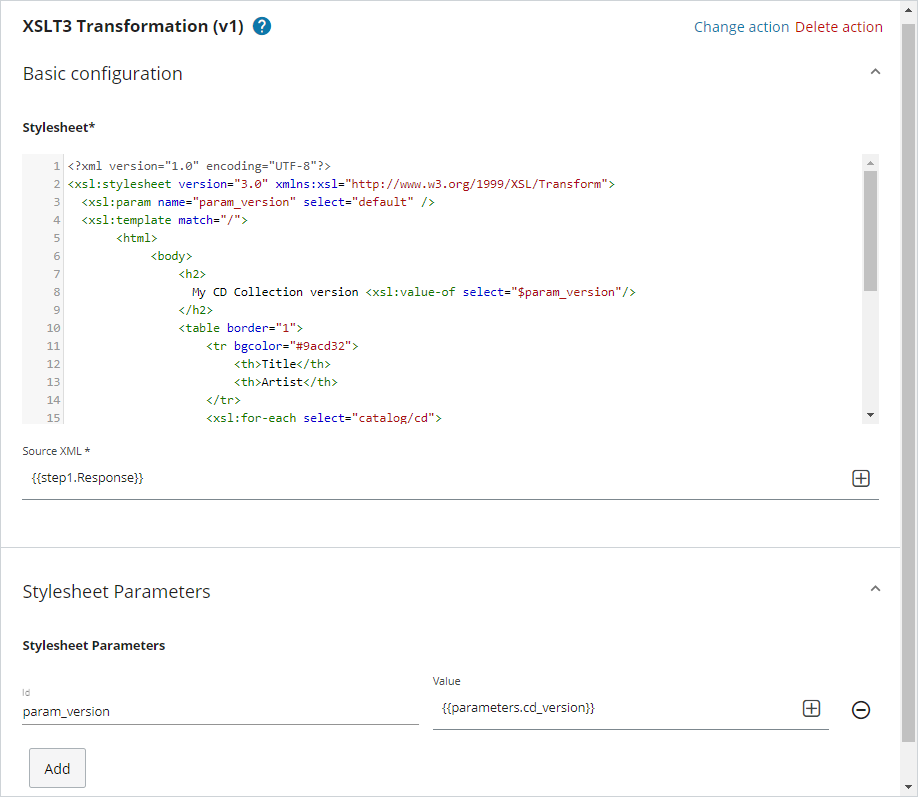The height and width of the screenshot is (797, 918).
Task: Click line number 10 in the gutter
Action: 53,328
